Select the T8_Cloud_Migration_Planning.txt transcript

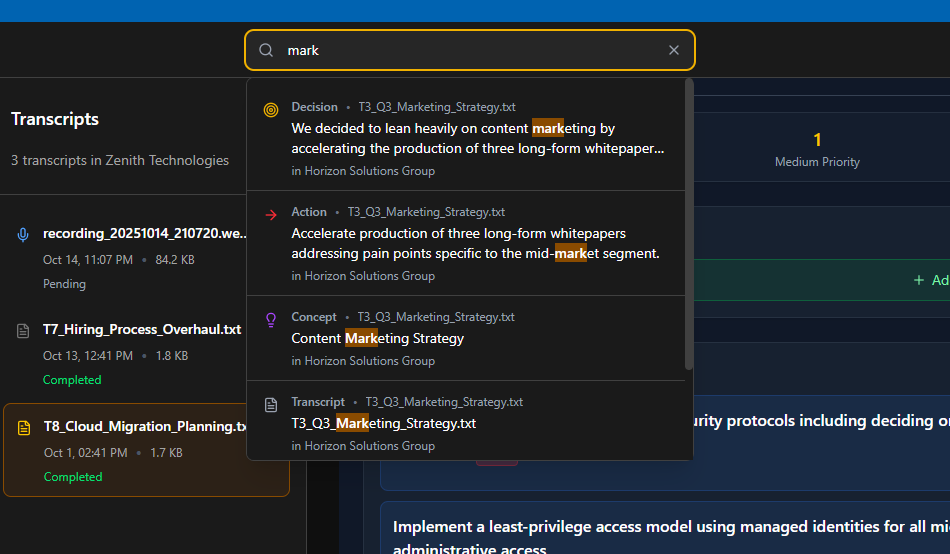point(145,427)
